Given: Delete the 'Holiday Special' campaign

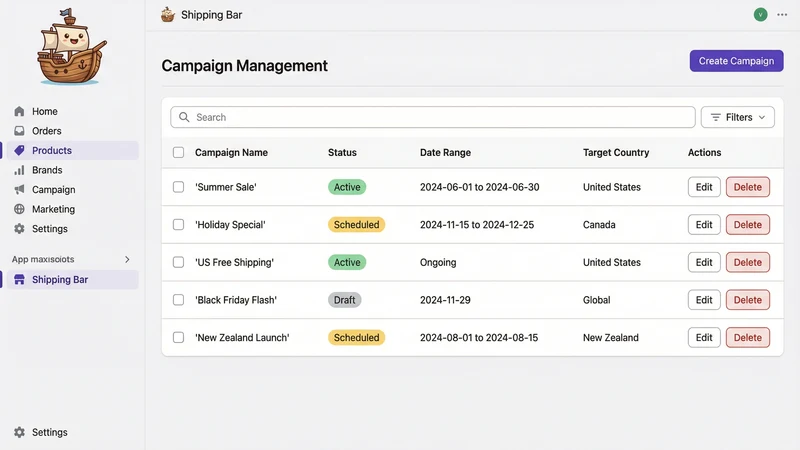Looking at the screenshot, I should (747, 224).
